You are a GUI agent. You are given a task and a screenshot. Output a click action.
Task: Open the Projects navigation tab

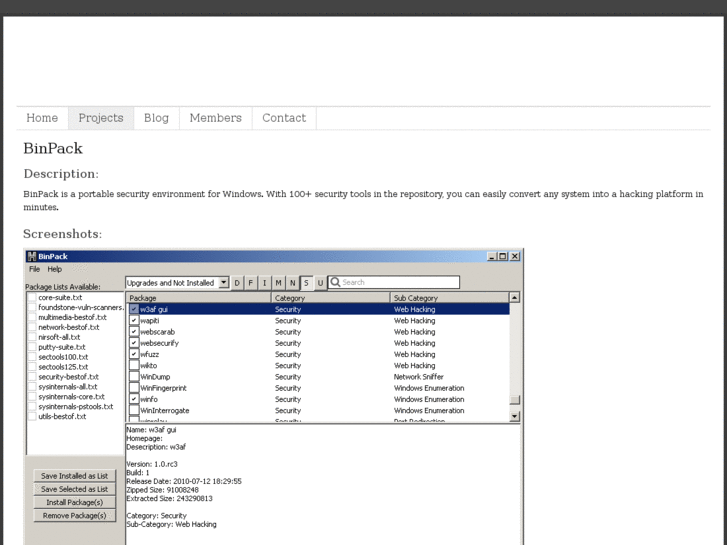tap(101, 118)
